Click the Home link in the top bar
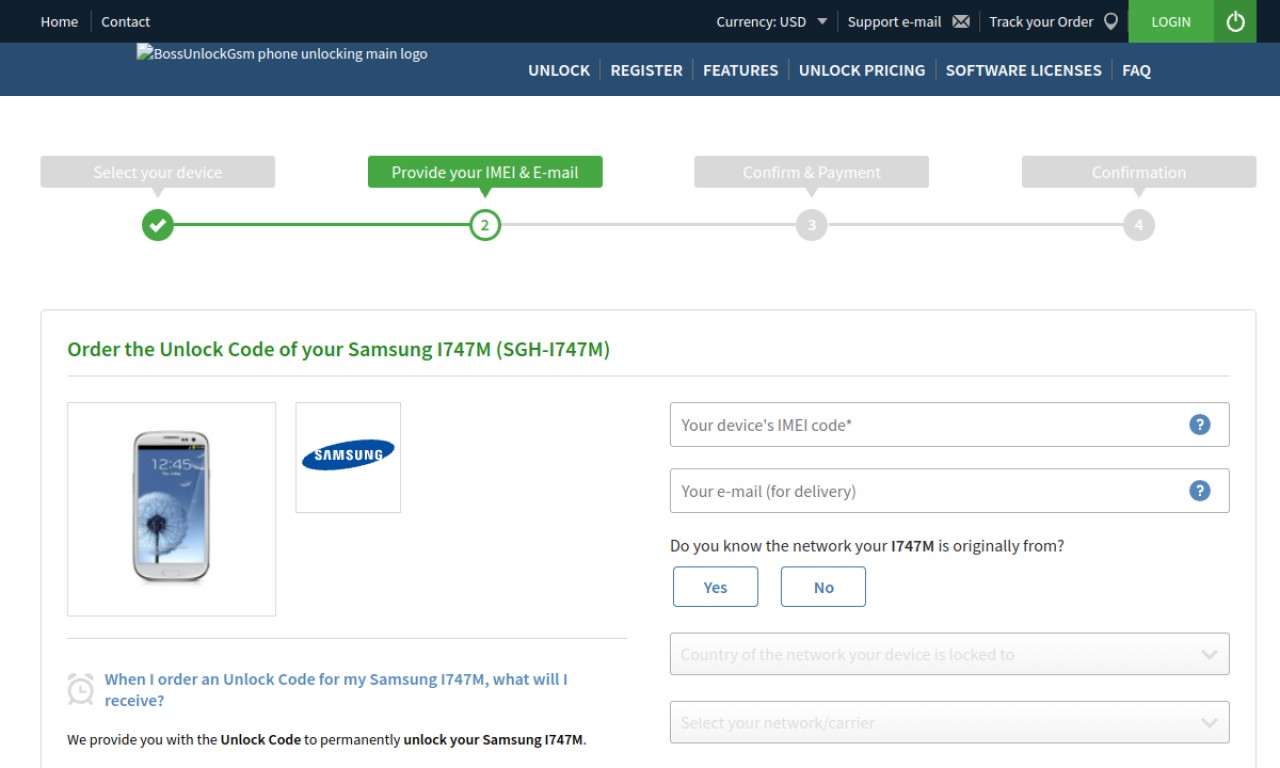This screenshot has height=768, width=1280. pyautogui.click(x=59, y=21)
